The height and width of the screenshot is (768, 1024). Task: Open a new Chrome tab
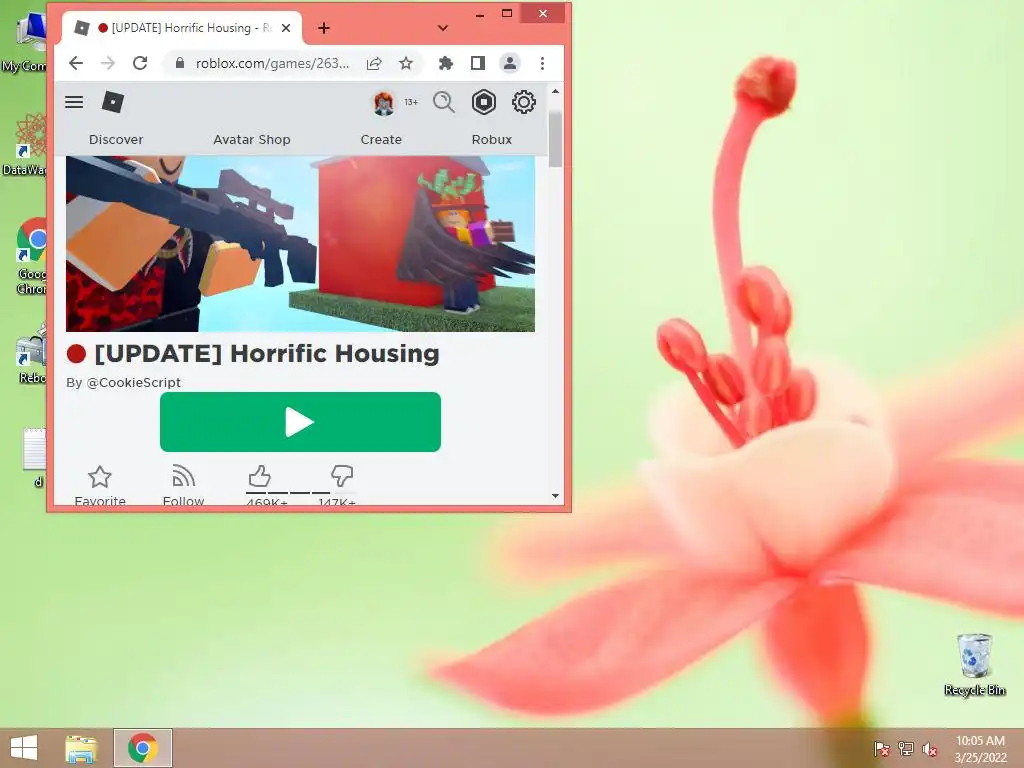324,28
